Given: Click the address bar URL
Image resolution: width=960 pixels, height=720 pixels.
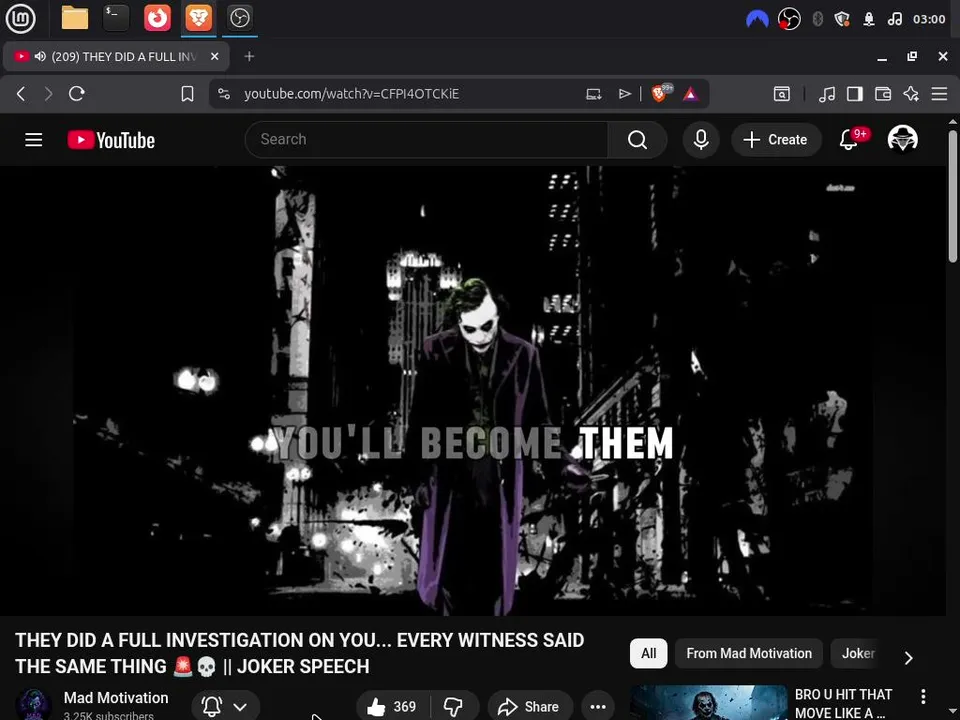Looking at the screenshot, I should point(351,94).
